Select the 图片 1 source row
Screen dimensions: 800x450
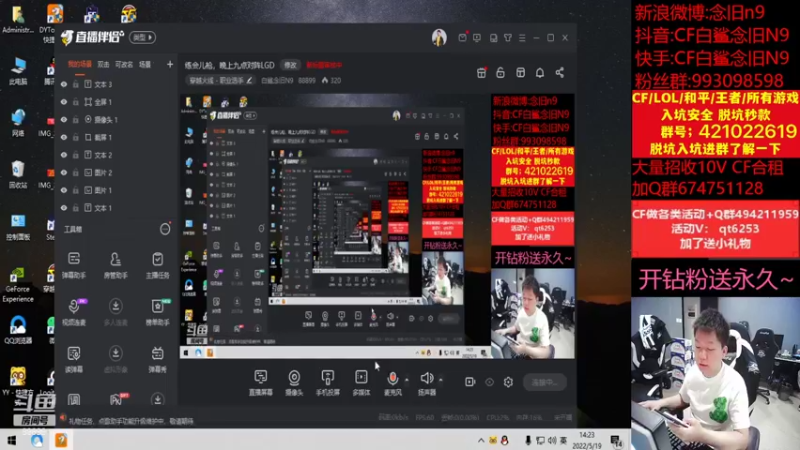[x=116, y=190]
